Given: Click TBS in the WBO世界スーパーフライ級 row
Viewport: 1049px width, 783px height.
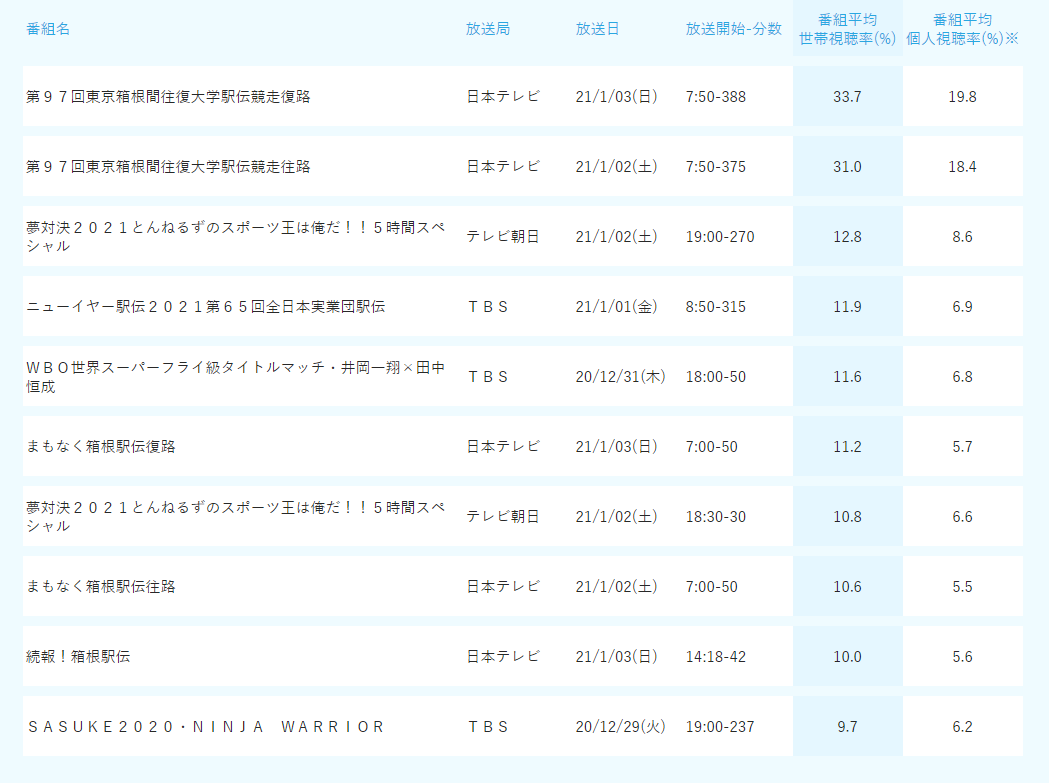Looking at the screenshot, I should 488,377.
